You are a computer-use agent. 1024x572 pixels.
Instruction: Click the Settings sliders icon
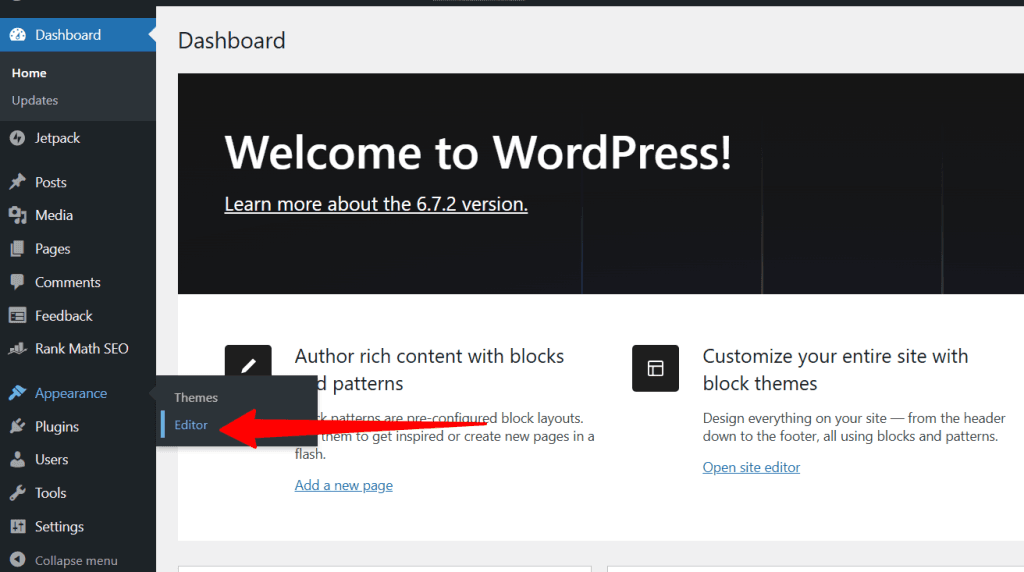tap(17, 527)
